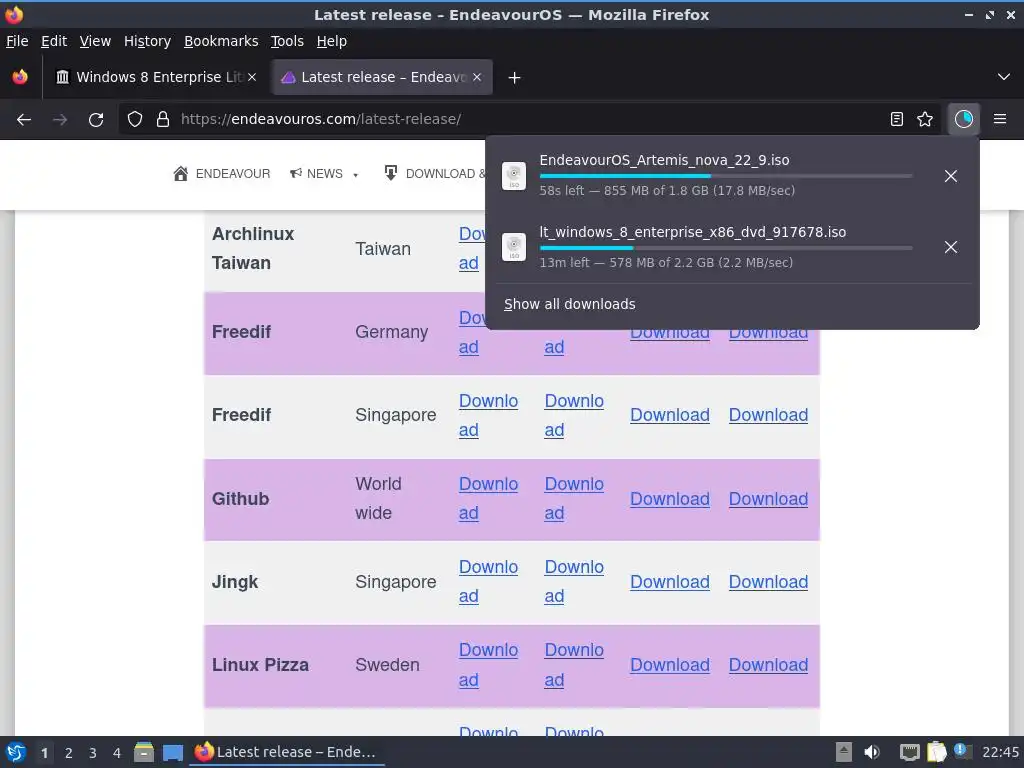This screenshot has width=1024, height=768.
Task: Click the '58s left — 855 MB' status
Action: 667,191
